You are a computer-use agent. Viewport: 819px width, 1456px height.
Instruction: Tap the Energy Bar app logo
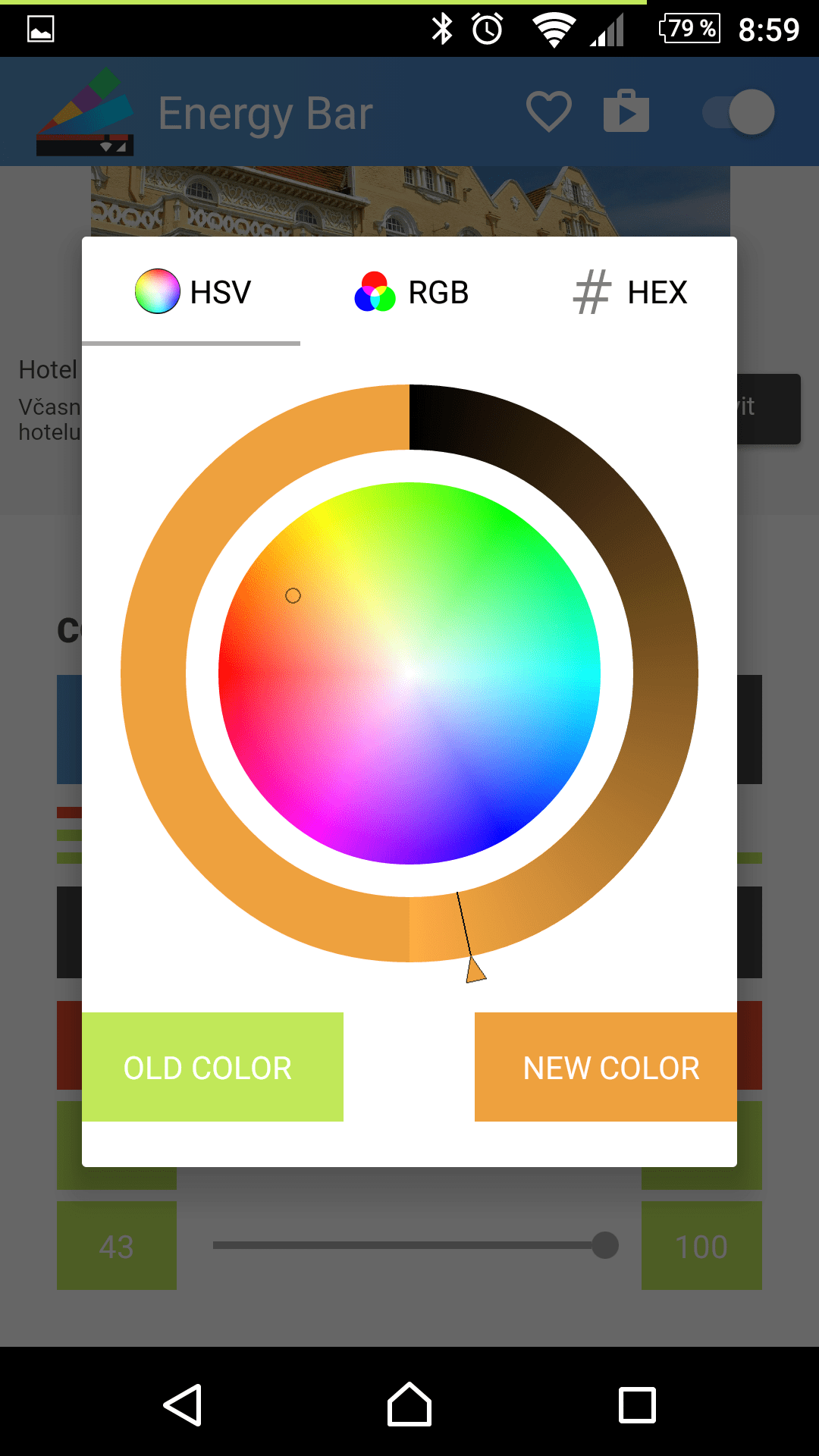[x=85, y=112]
